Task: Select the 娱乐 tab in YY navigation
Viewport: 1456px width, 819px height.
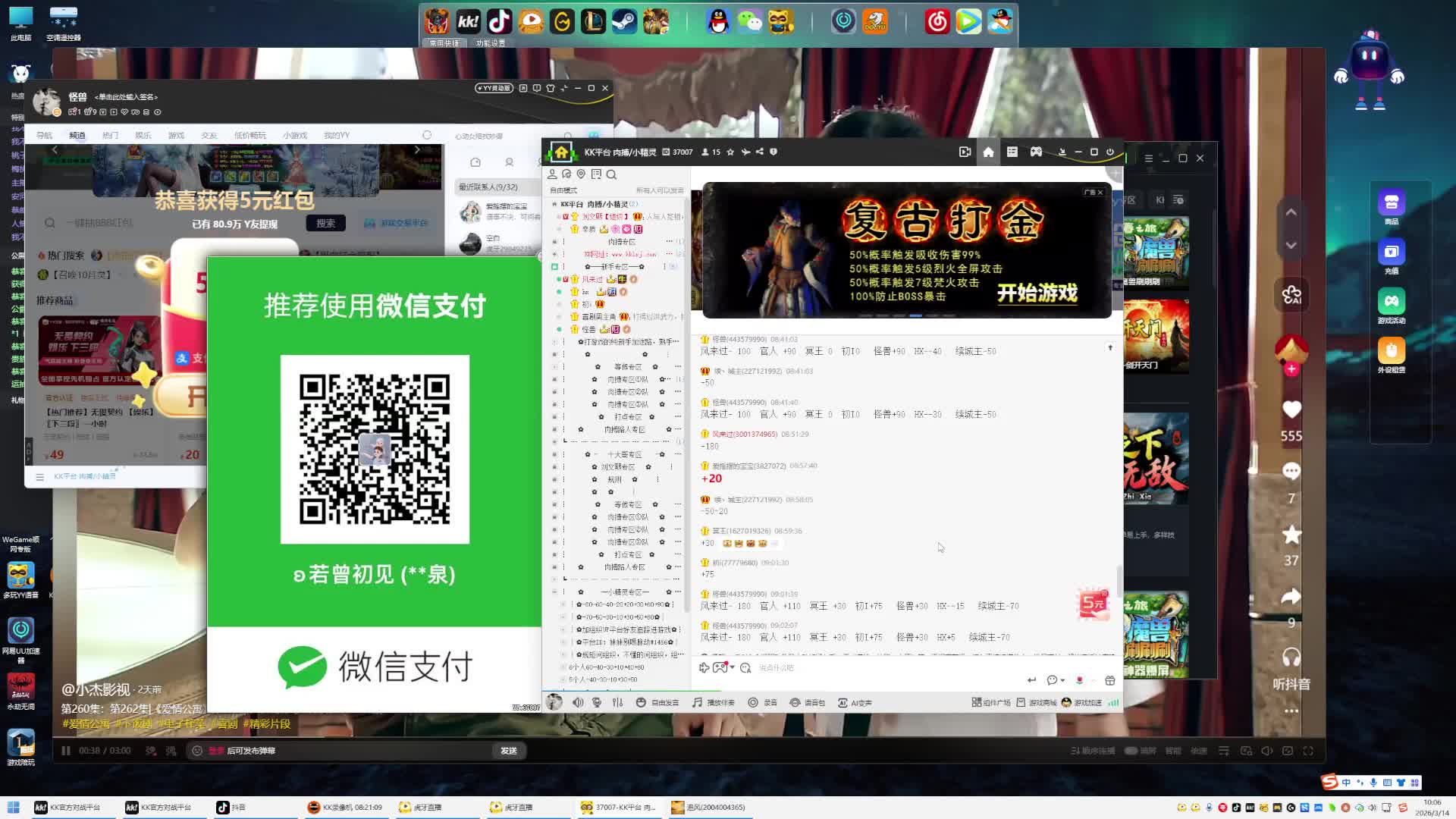Action: [143, 136]
